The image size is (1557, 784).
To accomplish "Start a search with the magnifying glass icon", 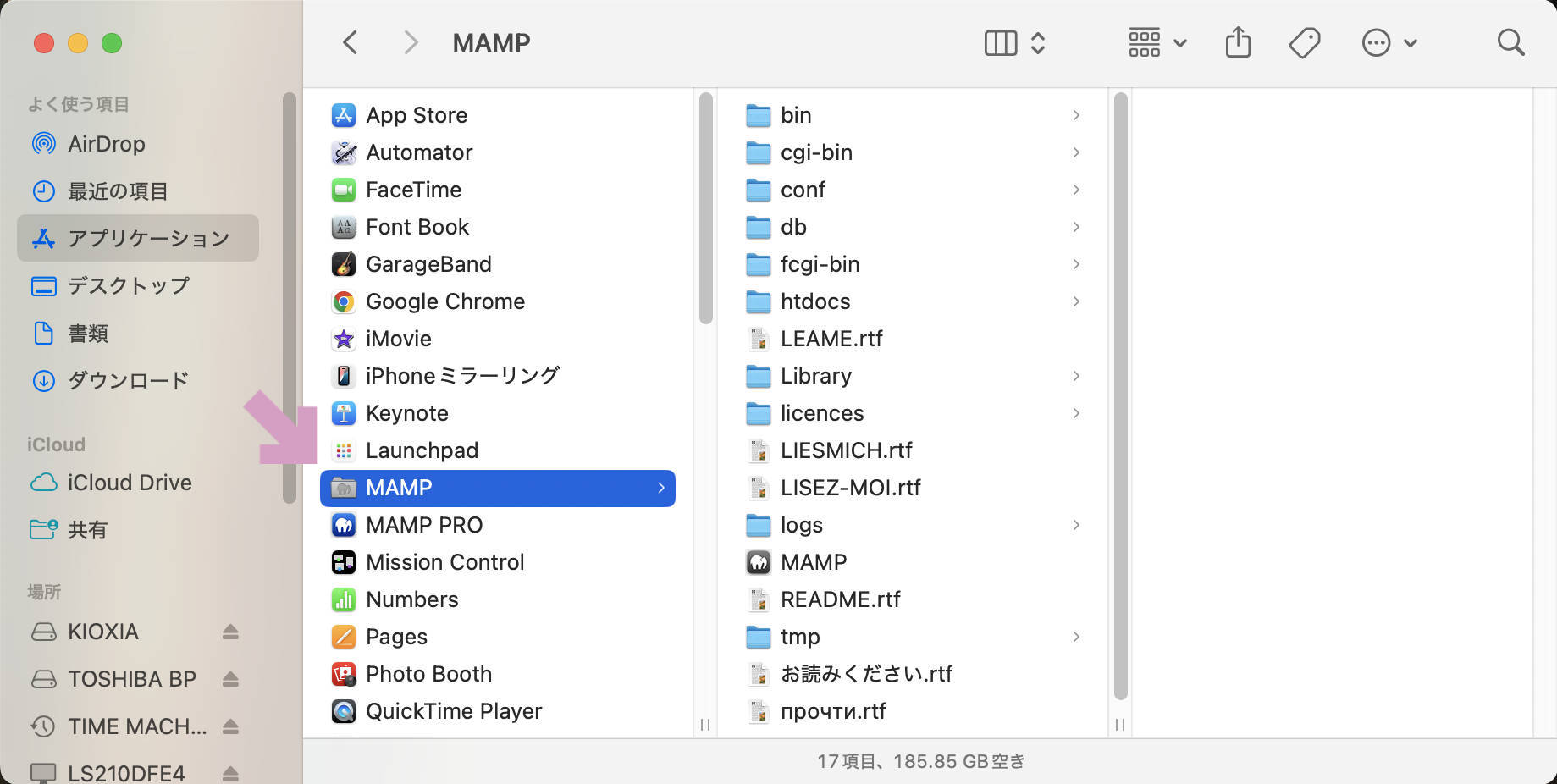I will point(1510,41).
